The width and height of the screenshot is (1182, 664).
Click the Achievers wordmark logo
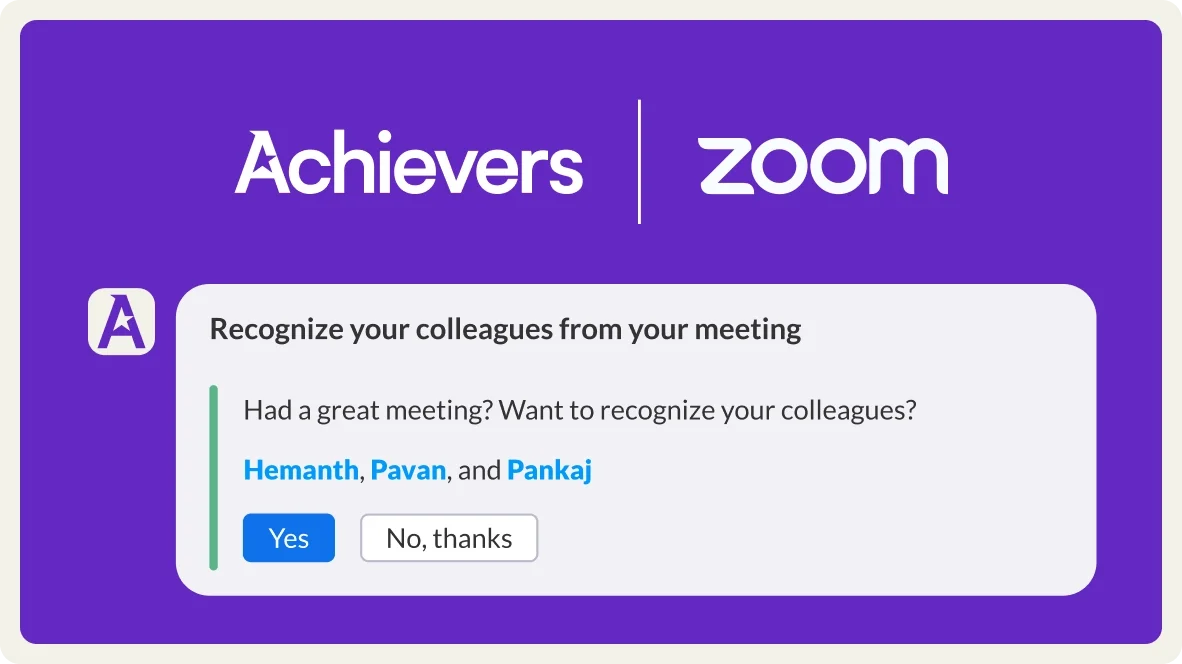coord(408,163)
